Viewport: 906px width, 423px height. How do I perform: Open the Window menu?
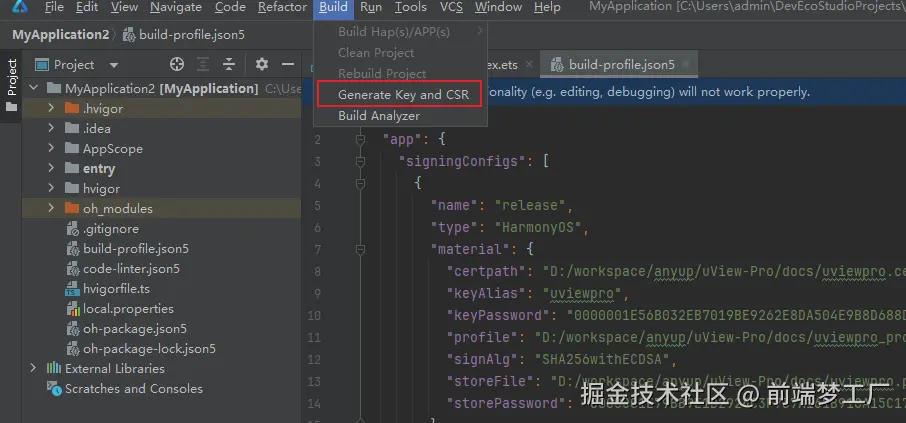coord(498,7)
